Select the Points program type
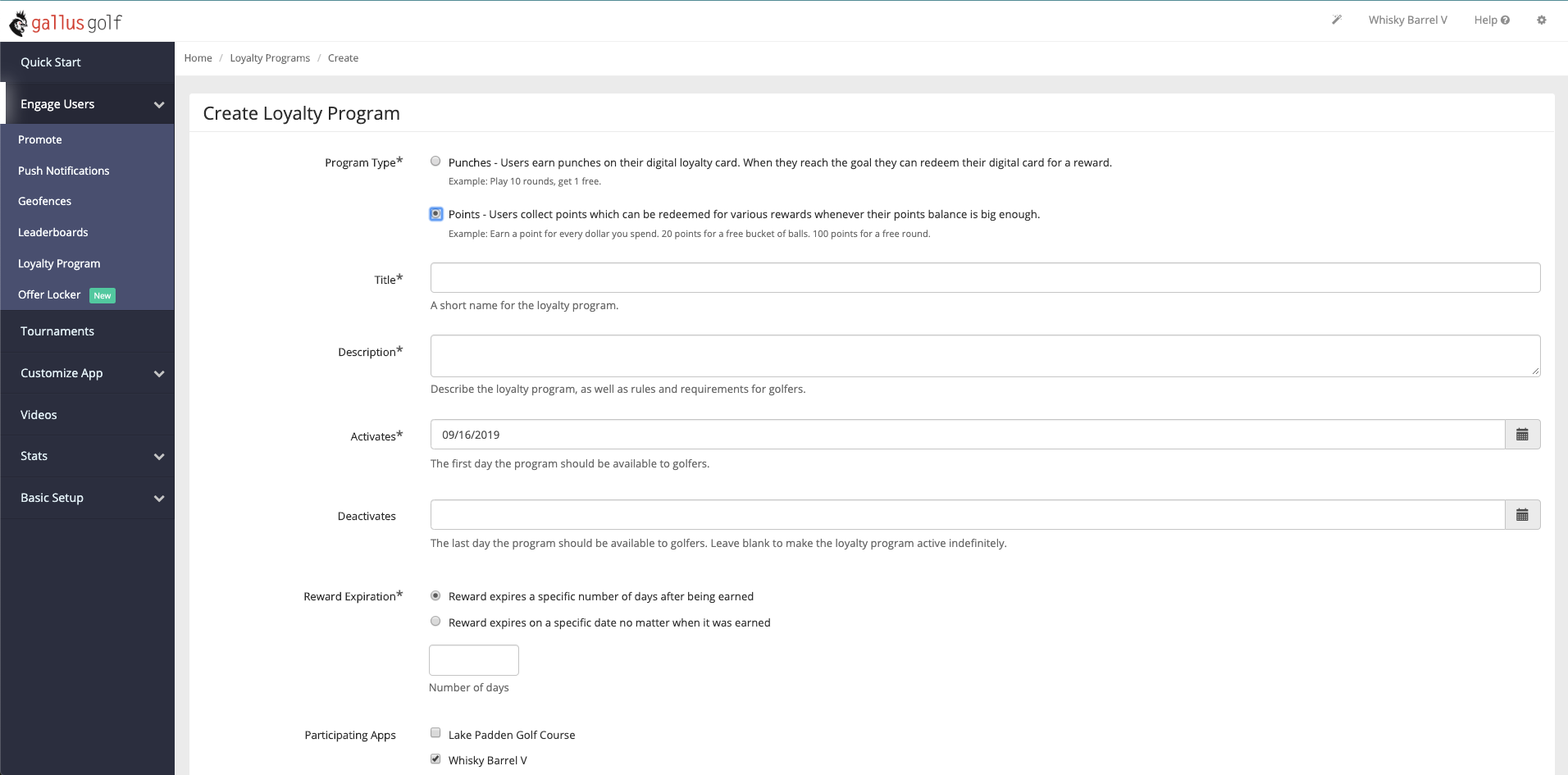 click(435, 214)
